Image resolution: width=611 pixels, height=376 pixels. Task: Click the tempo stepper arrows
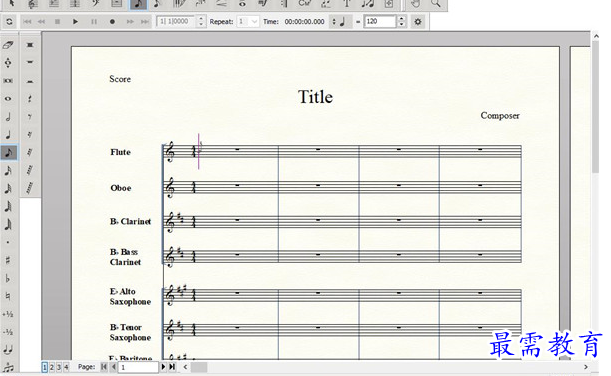click(402, 21)
